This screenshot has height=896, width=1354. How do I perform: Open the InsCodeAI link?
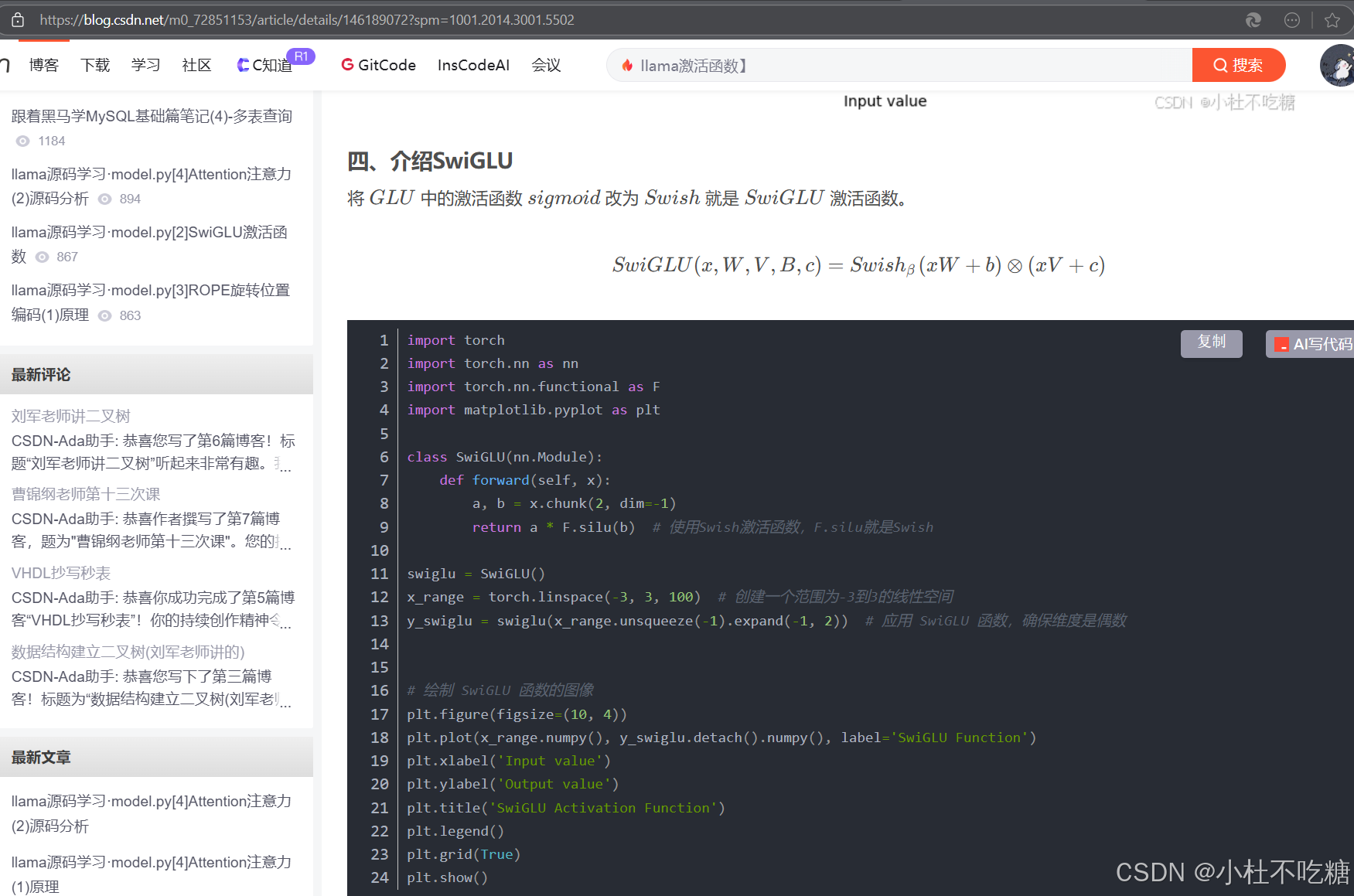click(x=473, y=65)
